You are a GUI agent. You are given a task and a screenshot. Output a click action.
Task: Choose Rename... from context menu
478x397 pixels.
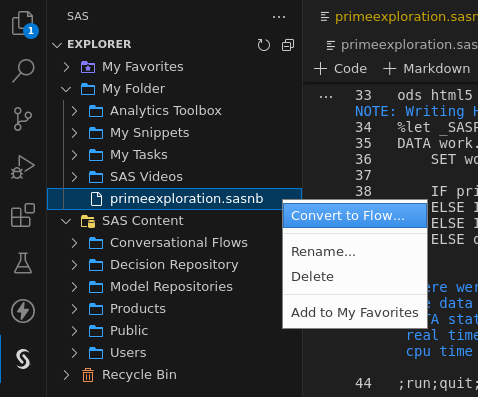click(355, 252)
